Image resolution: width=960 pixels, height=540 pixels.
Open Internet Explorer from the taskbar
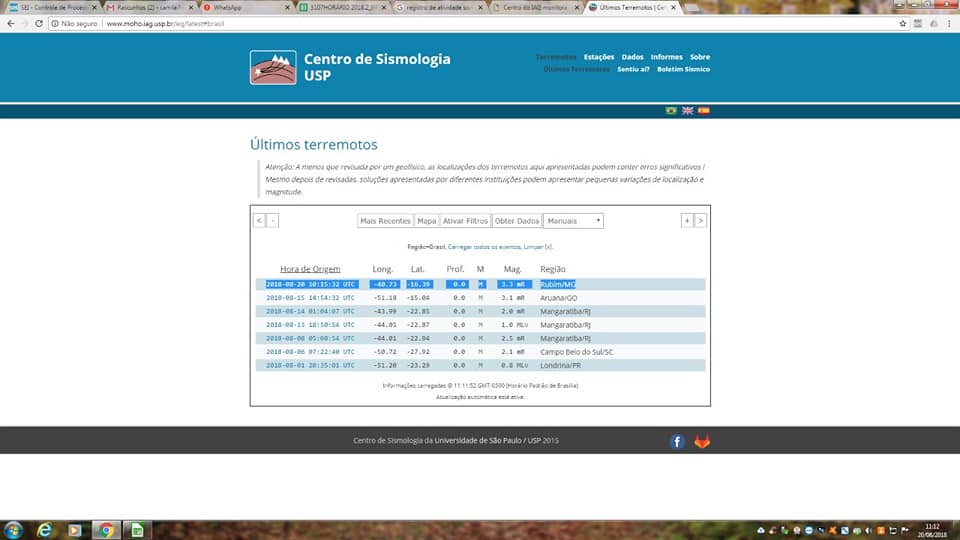click(45, 530)
